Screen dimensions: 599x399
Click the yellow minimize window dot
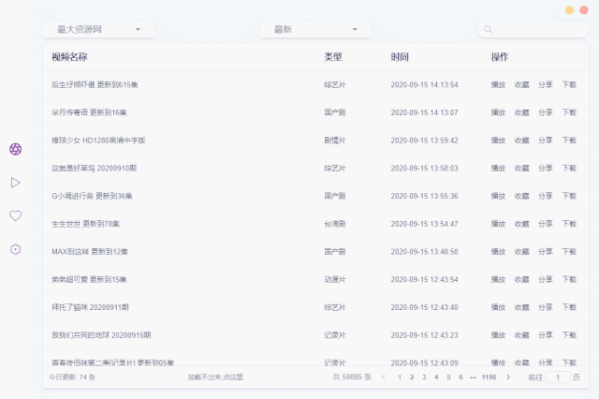tap(569, 10)
